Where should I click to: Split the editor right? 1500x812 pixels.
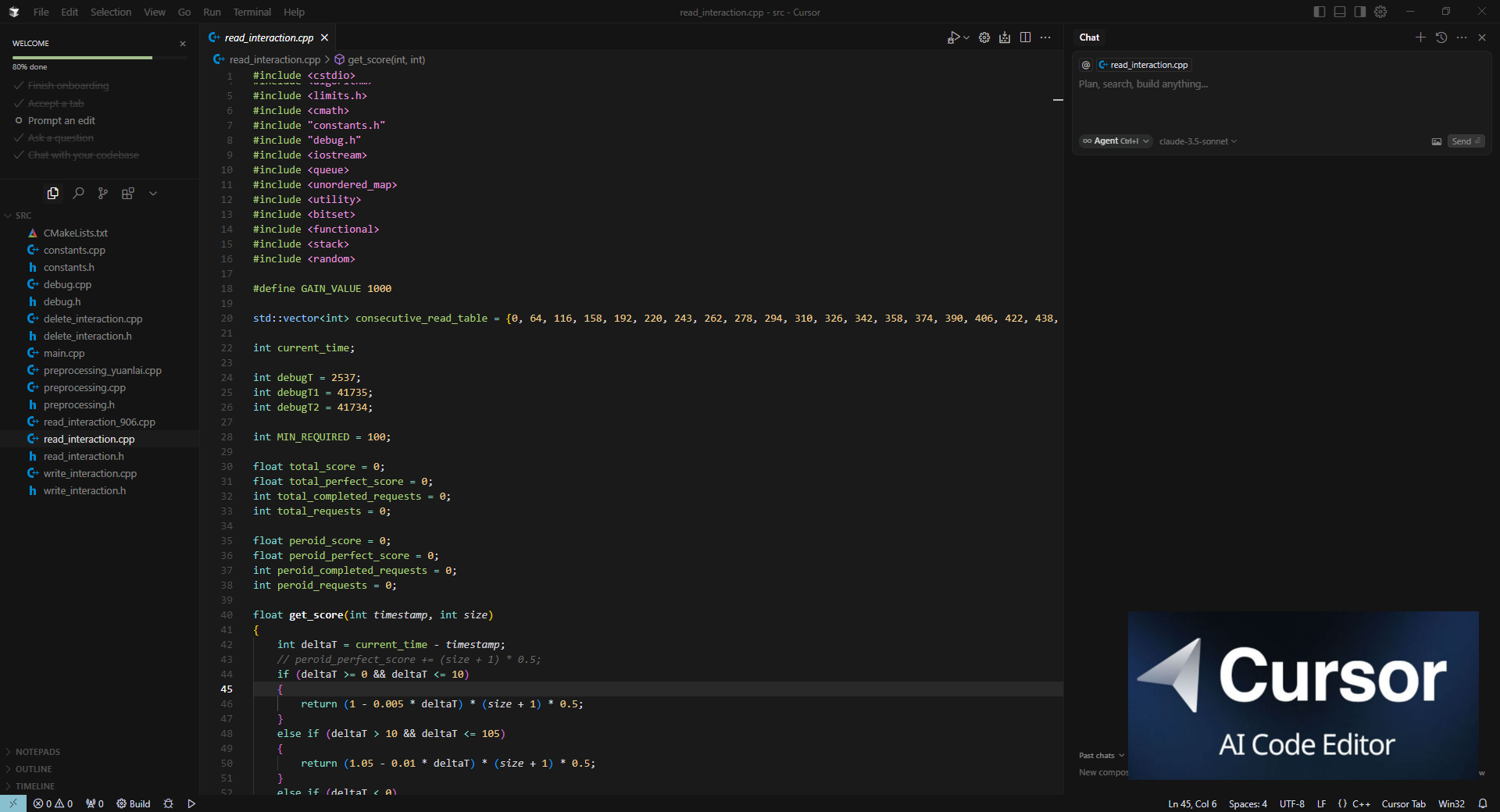1025,37
